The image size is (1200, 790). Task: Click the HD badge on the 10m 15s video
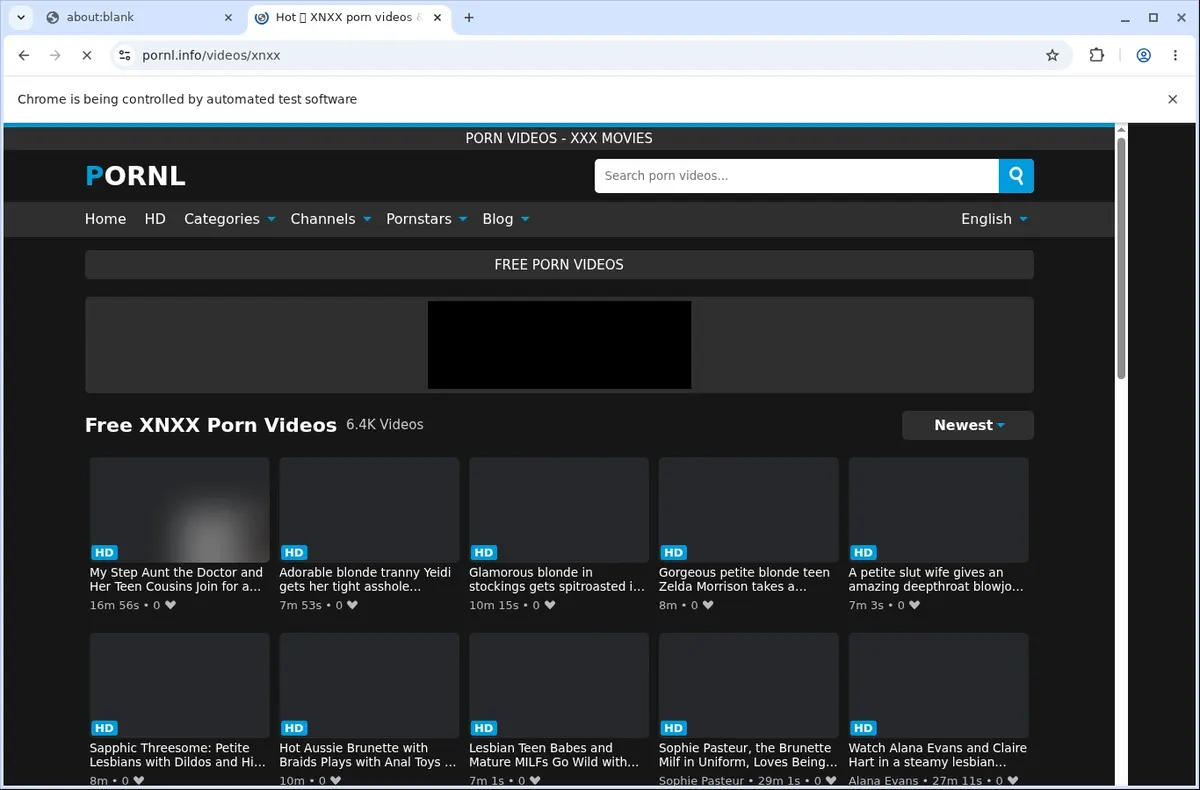tap(484, 552)
